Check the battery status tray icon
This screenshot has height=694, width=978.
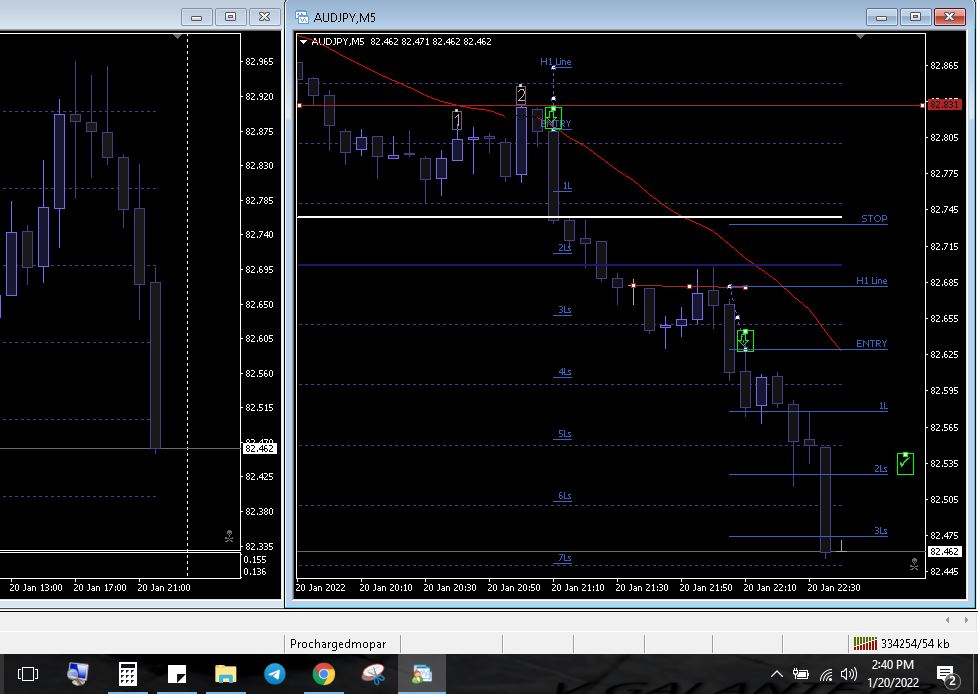pyautogui.click(x=800, y=674)
